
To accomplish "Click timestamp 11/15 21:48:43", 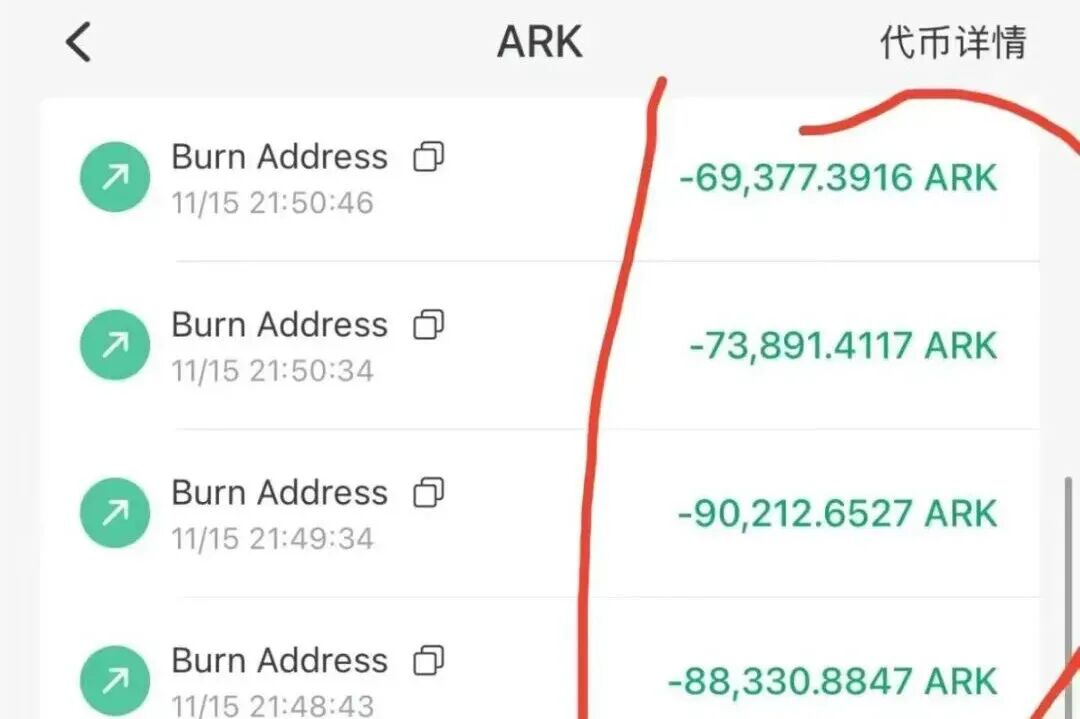I will coord(273,706).
